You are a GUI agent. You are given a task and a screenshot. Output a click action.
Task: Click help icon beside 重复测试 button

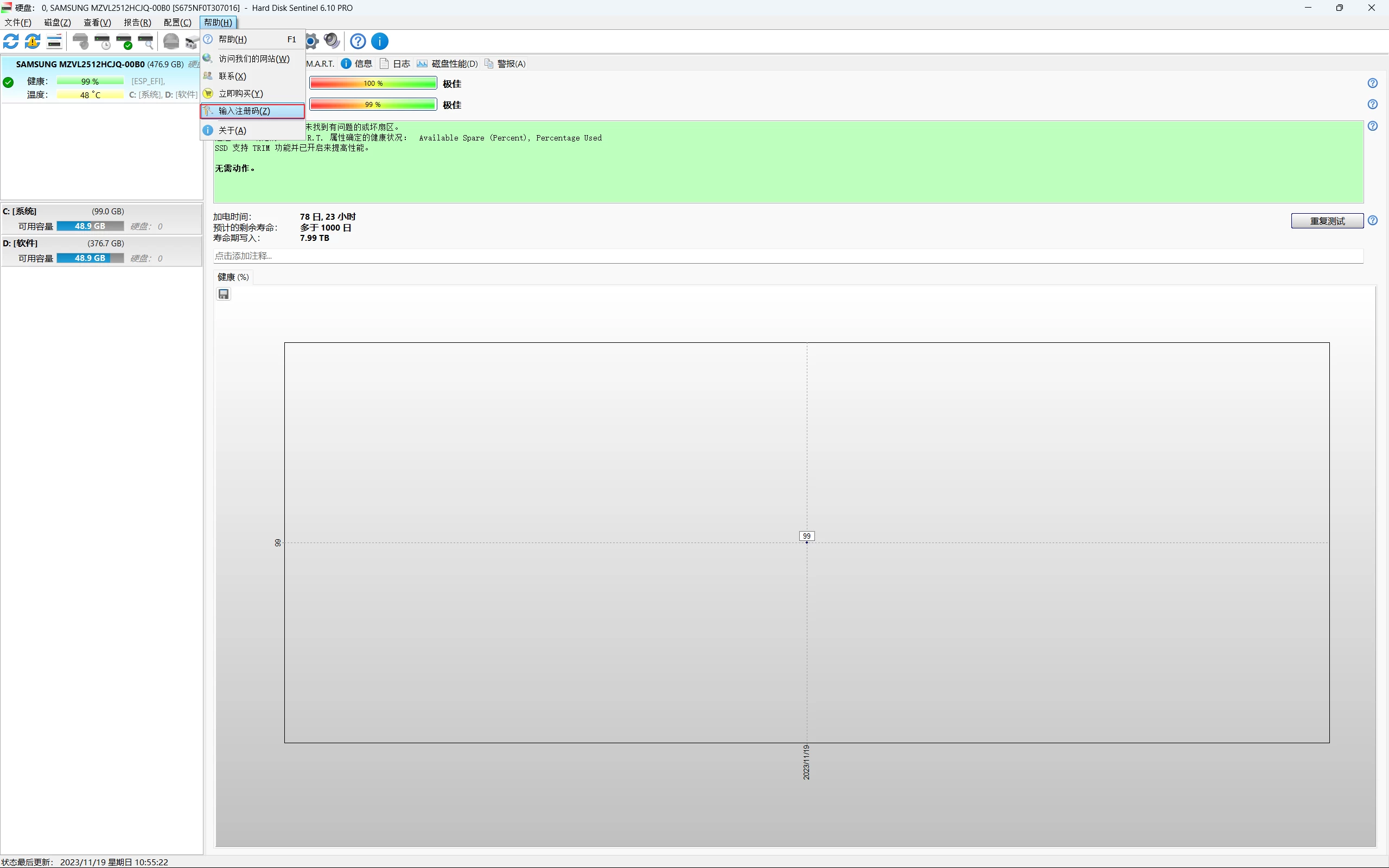pos(1372,220)
